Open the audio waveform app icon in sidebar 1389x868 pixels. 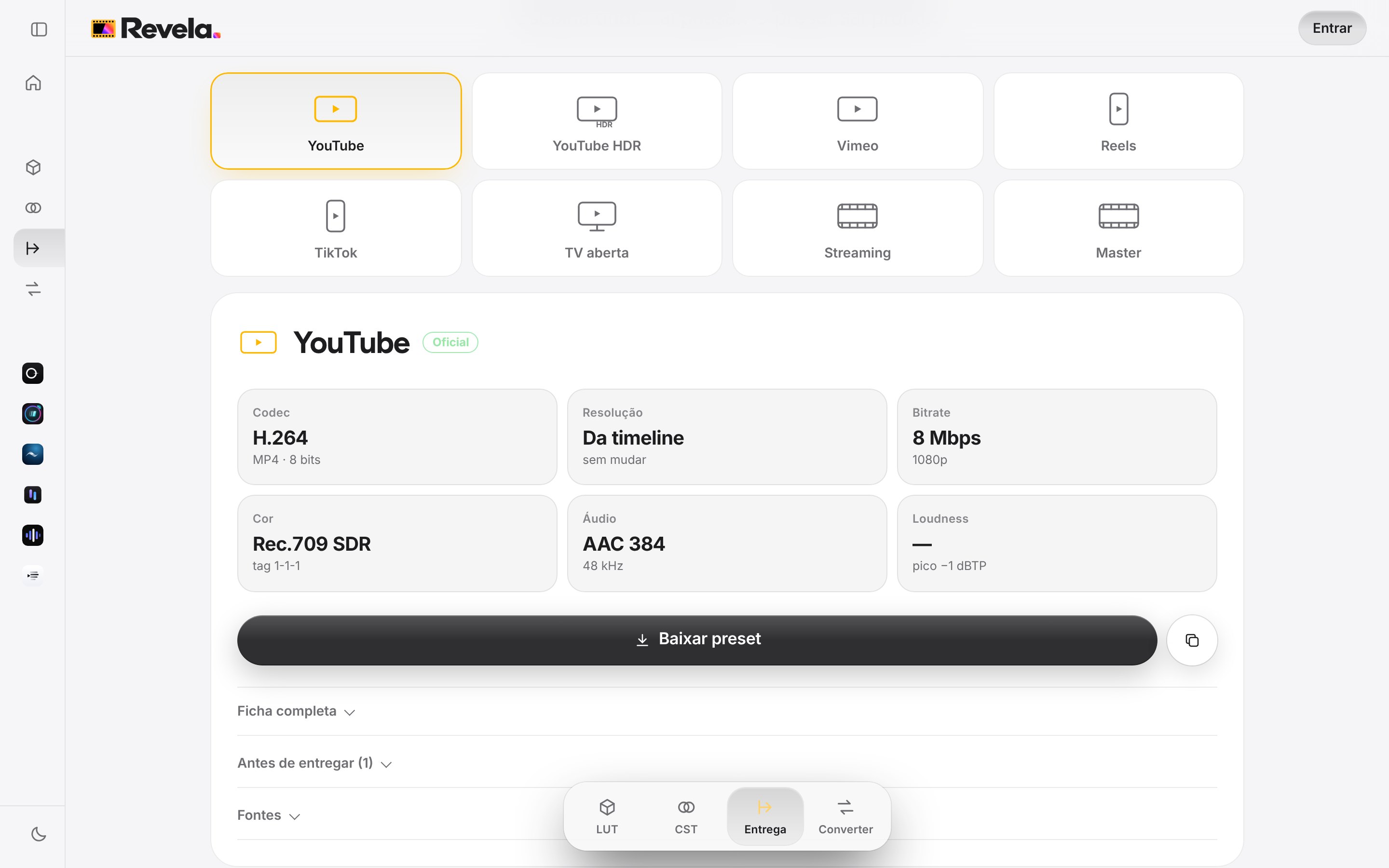point(33,535)
